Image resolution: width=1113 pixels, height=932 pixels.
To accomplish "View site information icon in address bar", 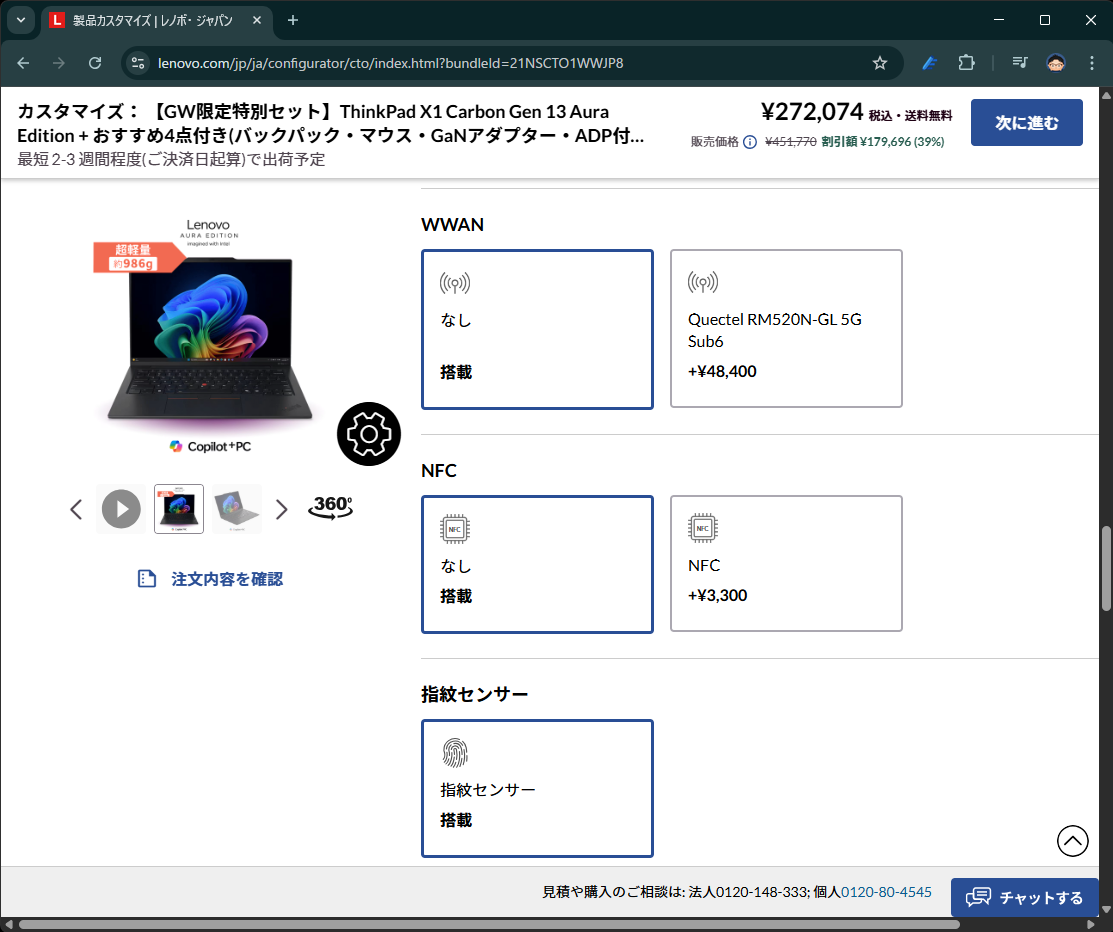I will [x=138, y=63].
